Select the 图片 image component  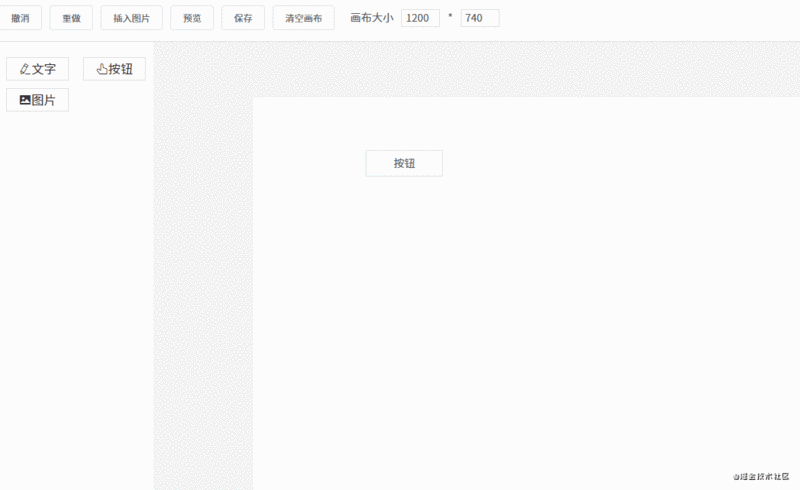click(37, 100)
